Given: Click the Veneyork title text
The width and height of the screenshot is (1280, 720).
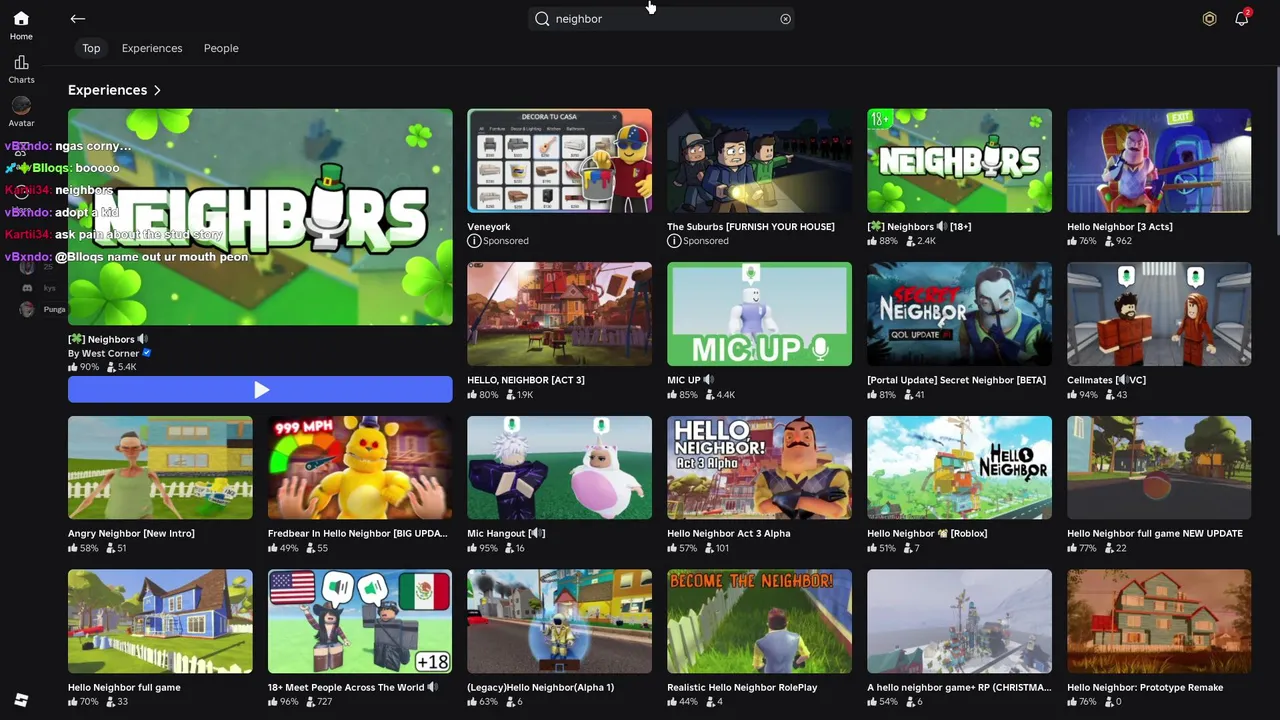Looking at the screenshot, I should [489, 227].
